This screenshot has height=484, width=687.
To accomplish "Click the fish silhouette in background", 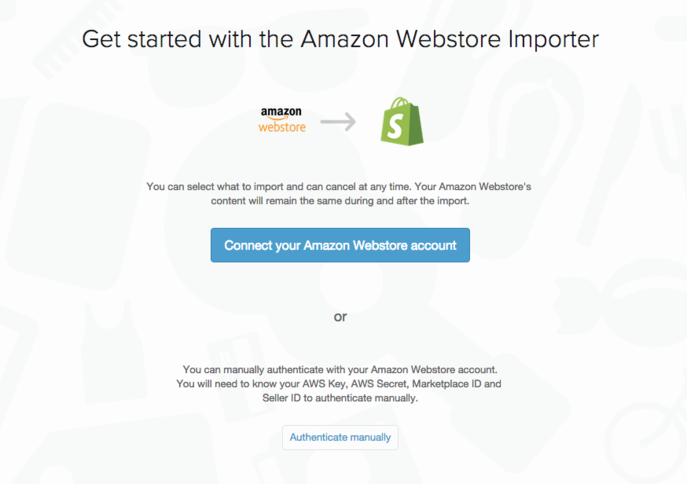I will (622, 302).
